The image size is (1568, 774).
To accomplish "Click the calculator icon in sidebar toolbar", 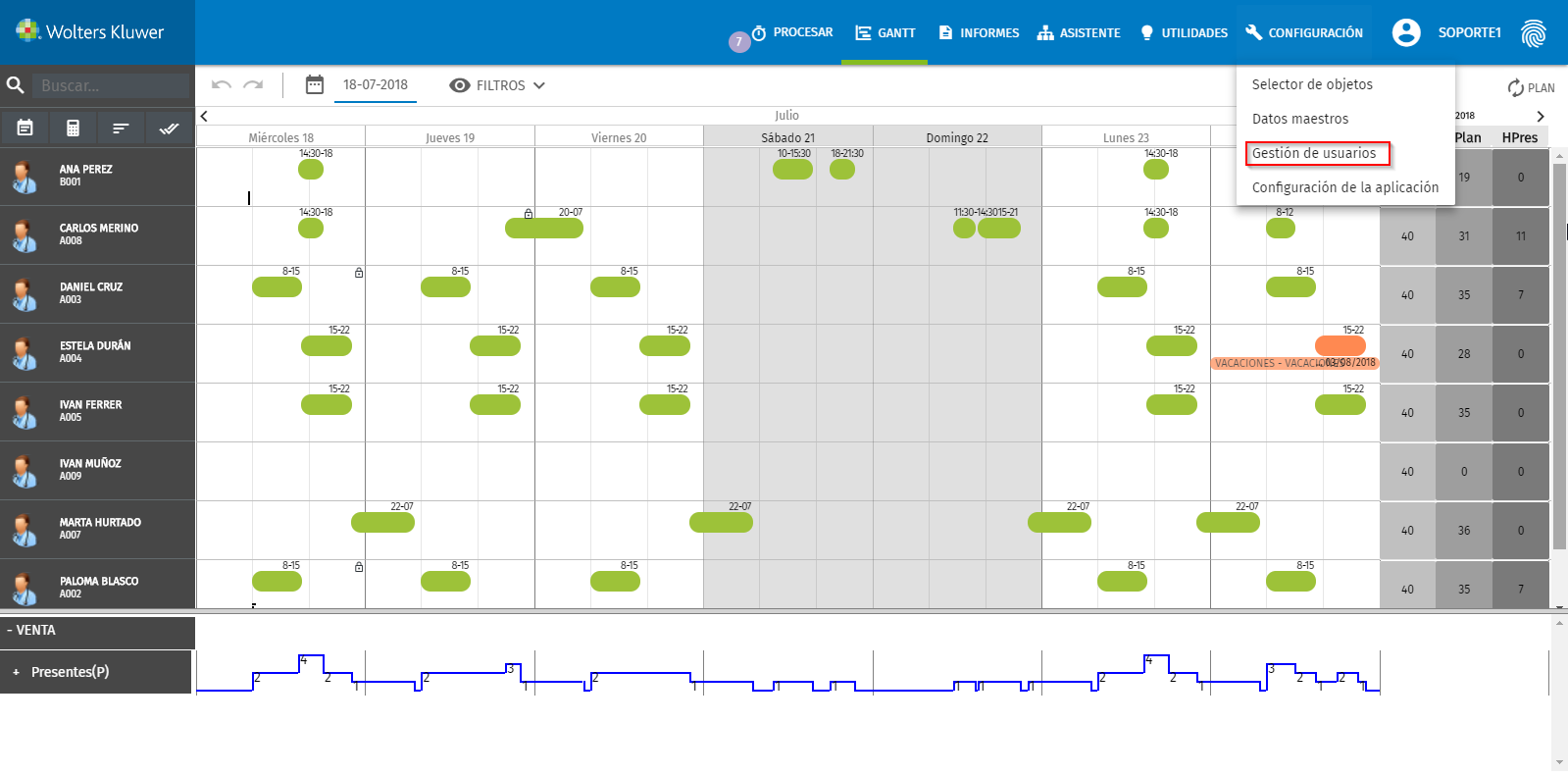I will 73,128.
